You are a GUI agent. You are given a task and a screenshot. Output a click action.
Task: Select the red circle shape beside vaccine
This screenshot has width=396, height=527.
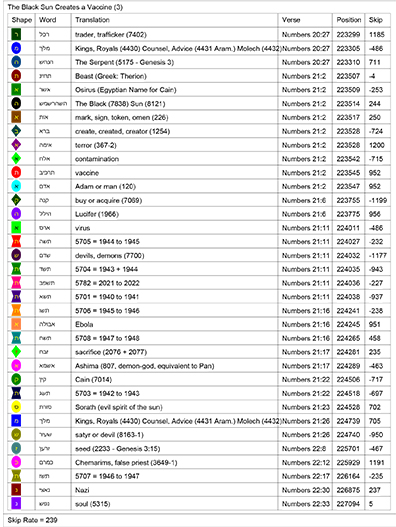click(16, 172)
